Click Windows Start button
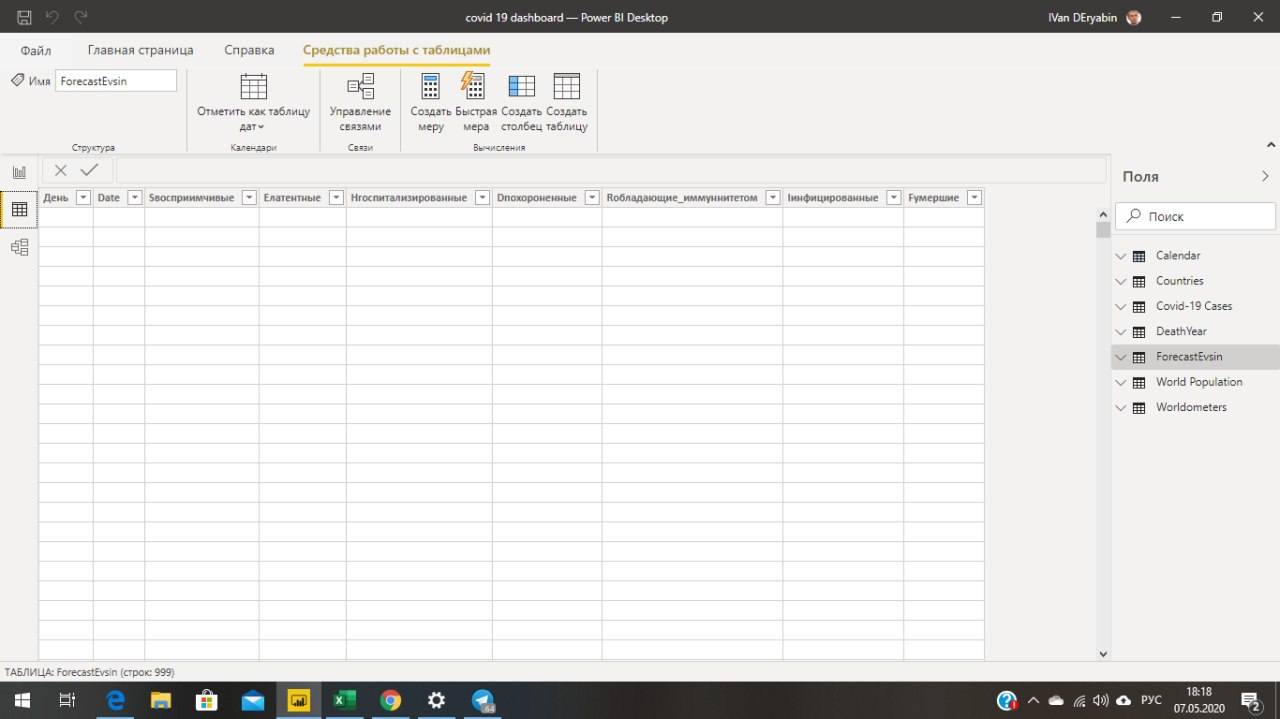 [x=21, y=700]
